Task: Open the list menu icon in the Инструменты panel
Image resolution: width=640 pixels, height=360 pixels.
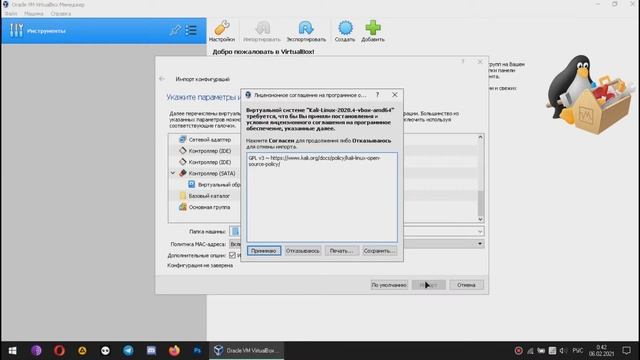Action: (x=191, y=30)
